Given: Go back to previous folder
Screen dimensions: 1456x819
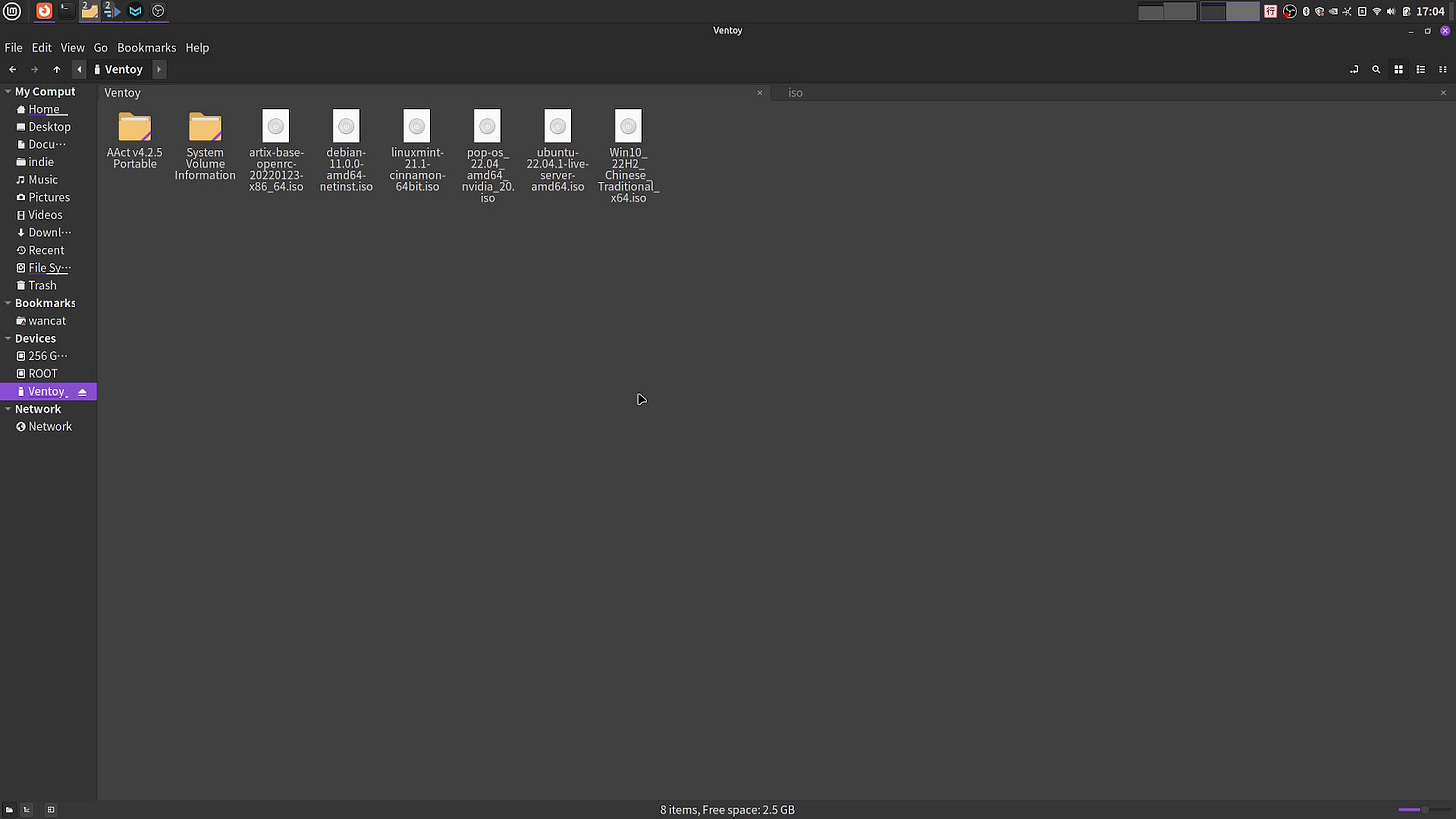Looking at the screenshot, I should point(12,69).
